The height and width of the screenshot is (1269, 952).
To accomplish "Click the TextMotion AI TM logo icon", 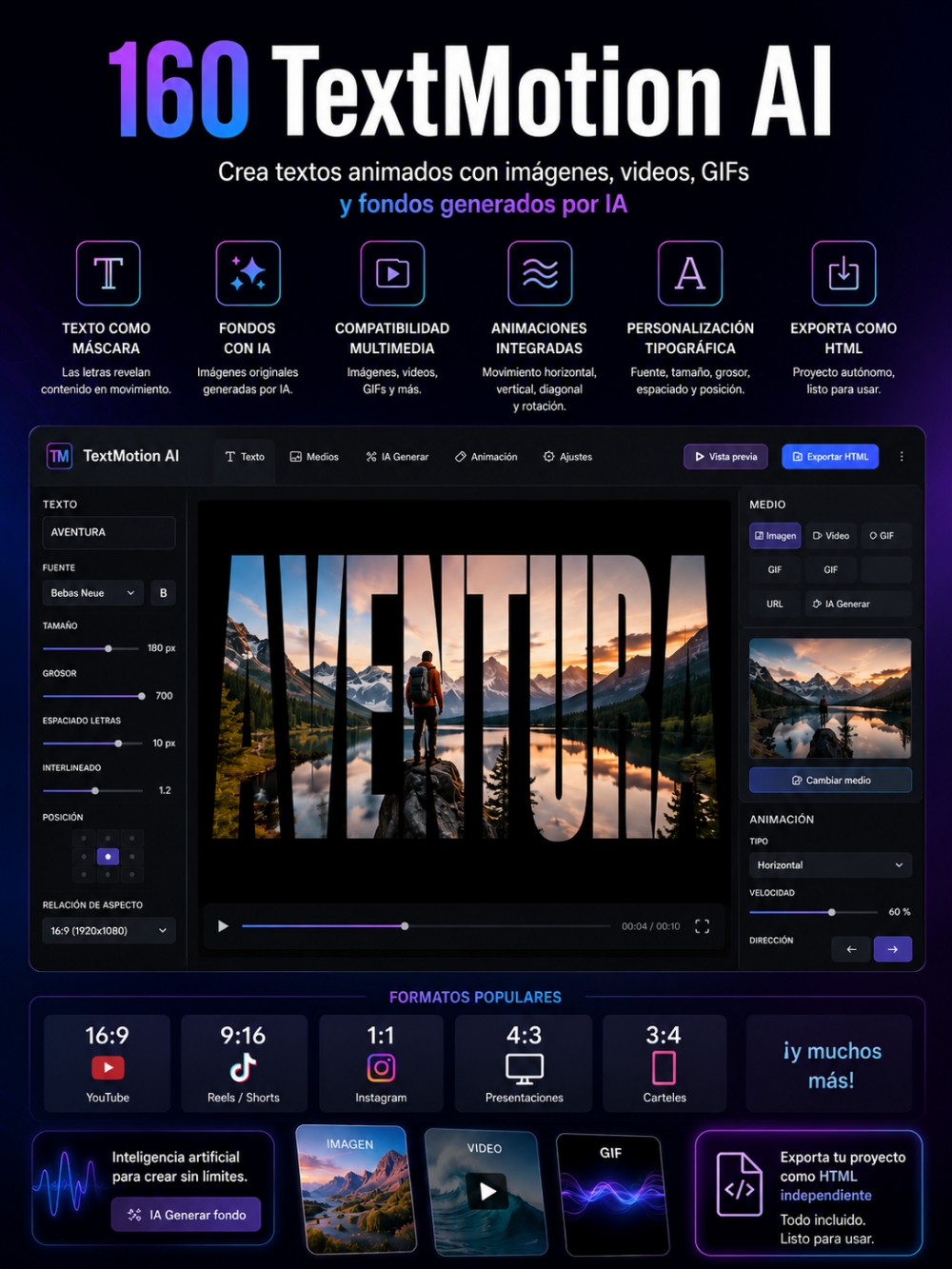I will pyautogui.click(x=59, y=456).
